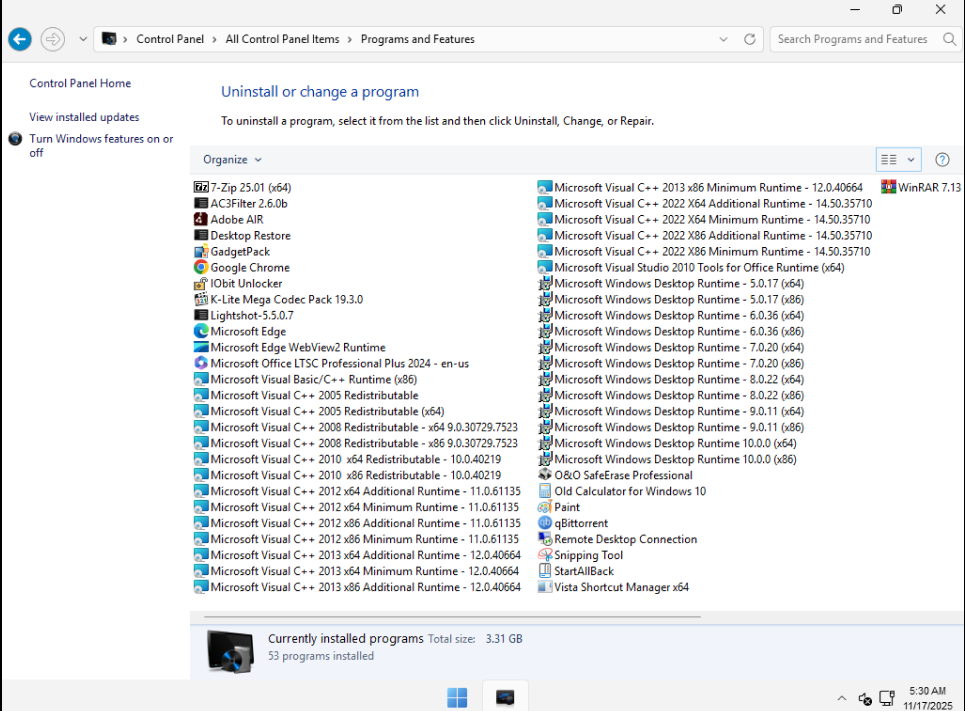The width and height of the screenshot is (965, 711).
Task: Open Turn Windows features on or off
Action: (102, 146)
